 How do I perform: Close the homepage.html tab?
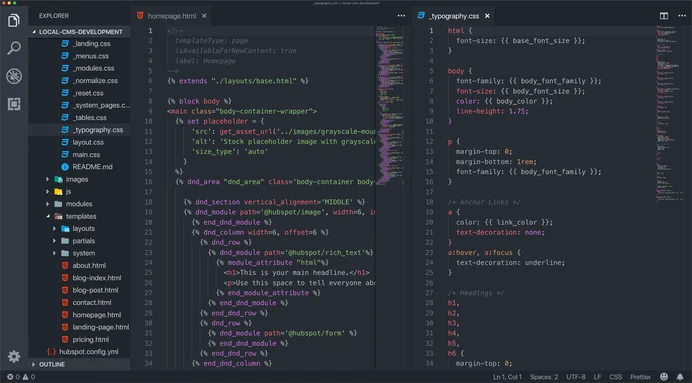click(x=204, y=16)
